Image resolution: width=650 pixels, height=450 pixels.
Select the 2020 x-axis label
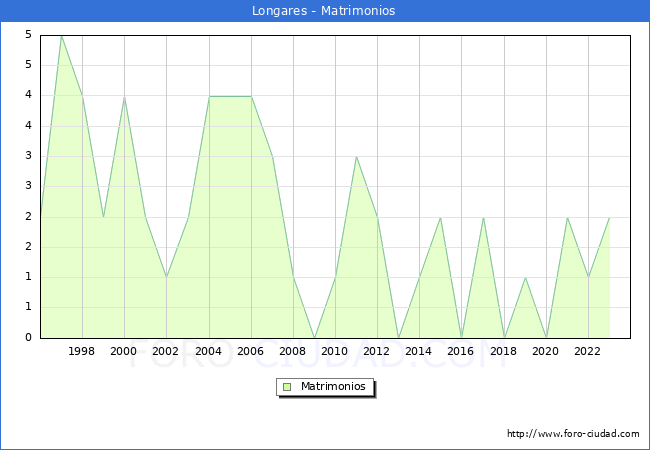546,351
